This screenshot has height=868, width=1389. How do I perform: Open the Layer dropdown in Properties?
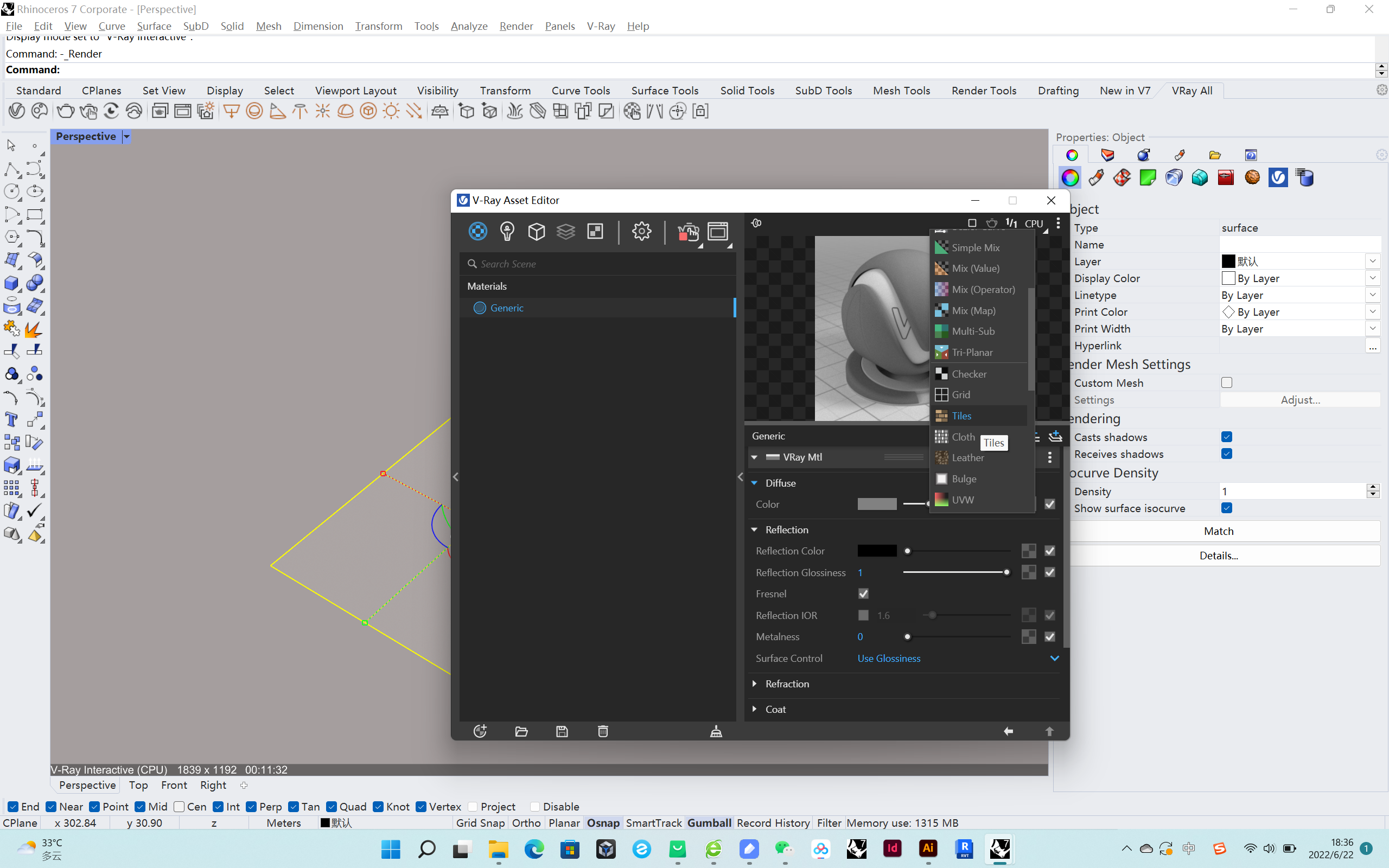click(x=1372, y=261)
